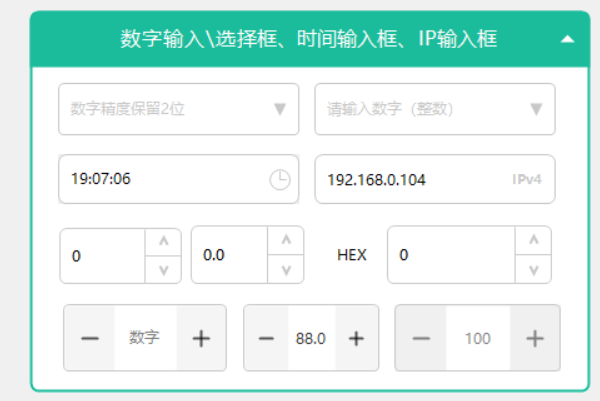Open the 数字精度保留2位 dropdown arrow
Image resolution: width=600 pixels, height=401 pixels.
coord(280,109)
